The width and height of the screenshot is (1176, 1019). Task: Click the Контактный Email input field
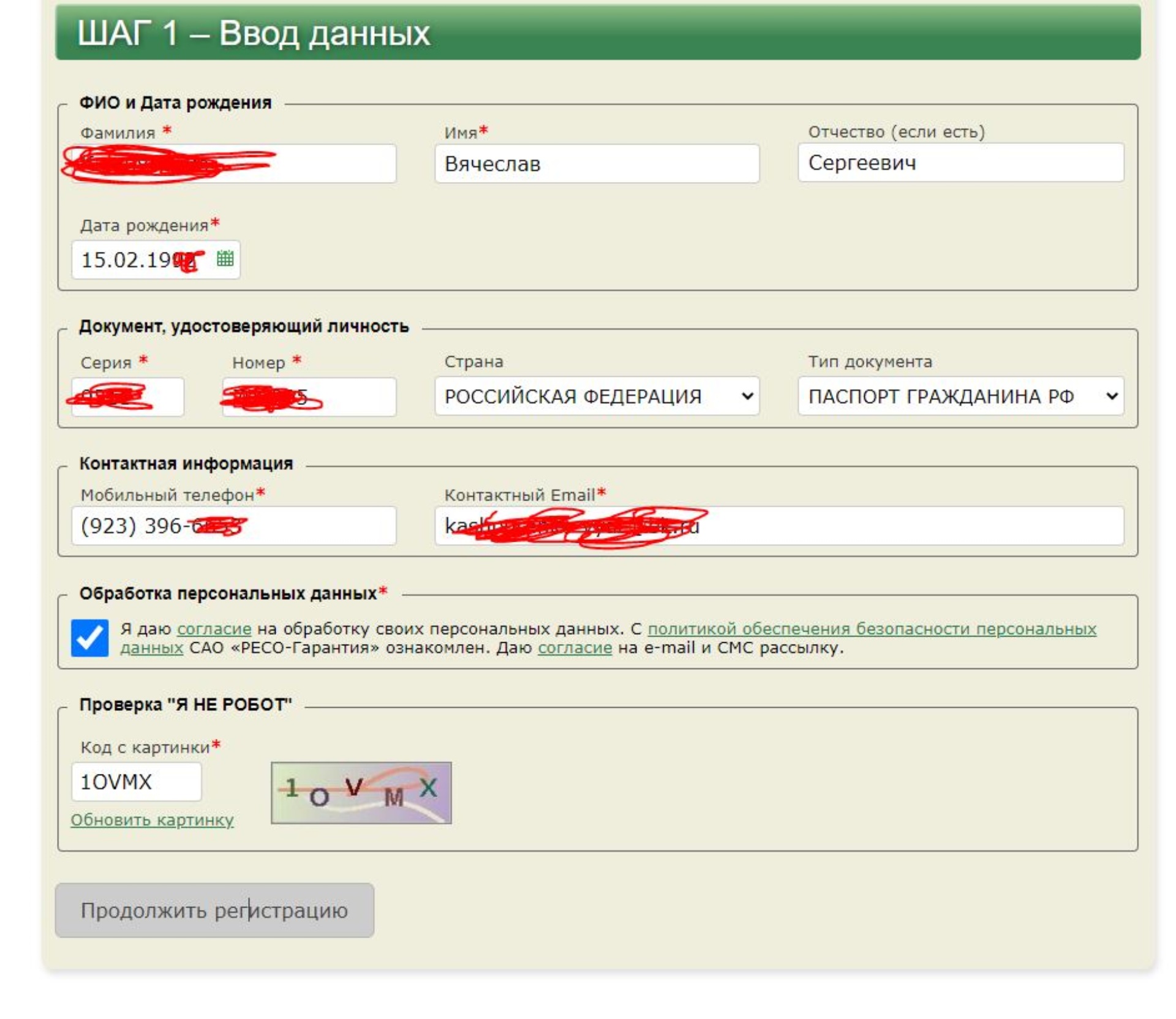(779, 526)
